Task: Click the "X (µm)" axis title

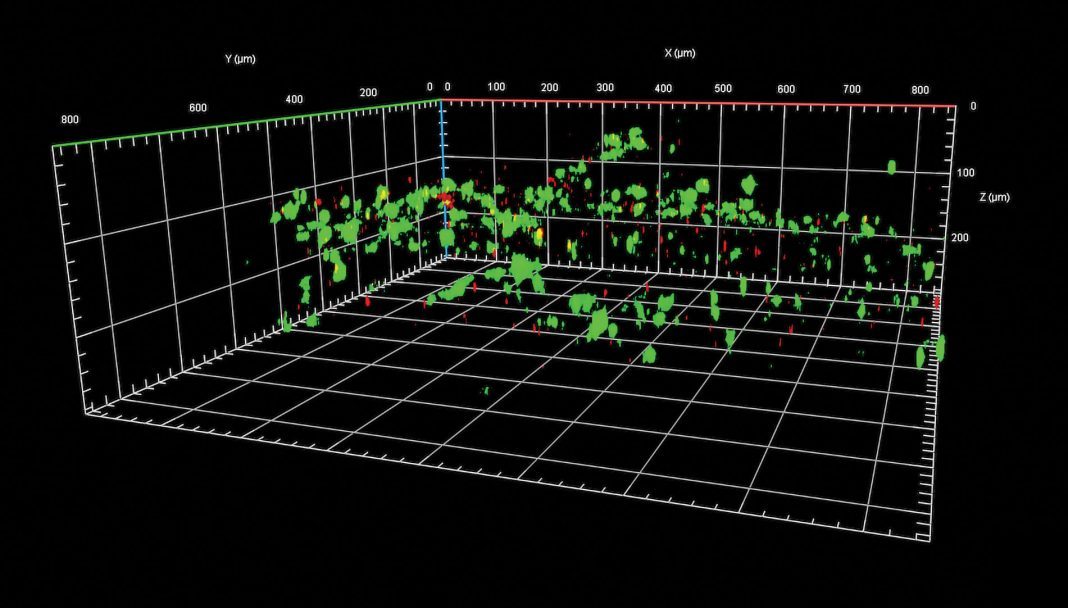Action: pyautogui.click(x=680, y=52)
